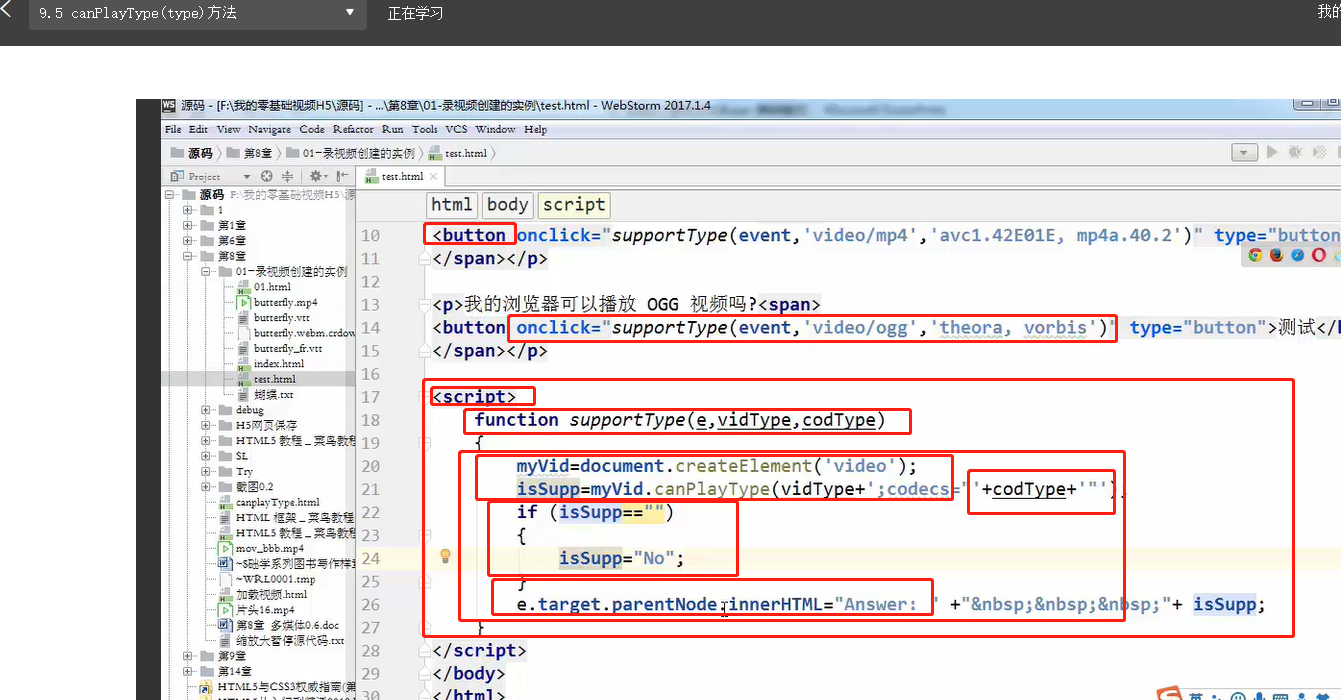Screen dimensions: 1341x700
Task: Open the VCS menu
Action: (x=456, y=129)
